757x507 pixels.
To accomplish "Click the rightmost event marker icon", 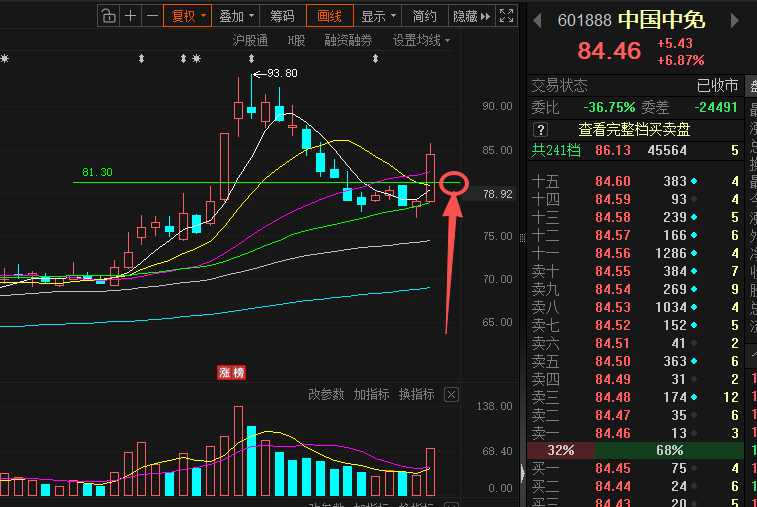I will [375, 59].
